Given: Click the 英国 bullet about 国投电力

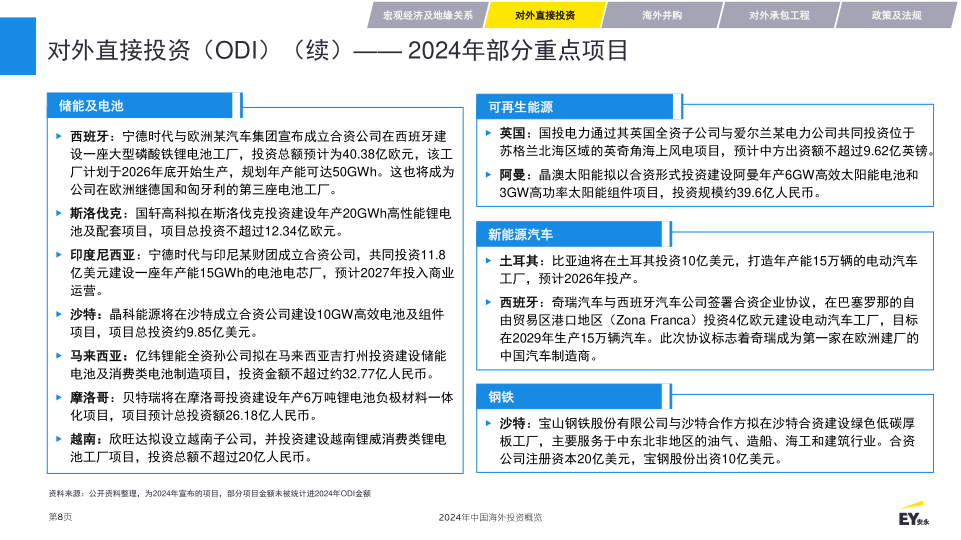Looking at the screenshot, I should (716, 142).
